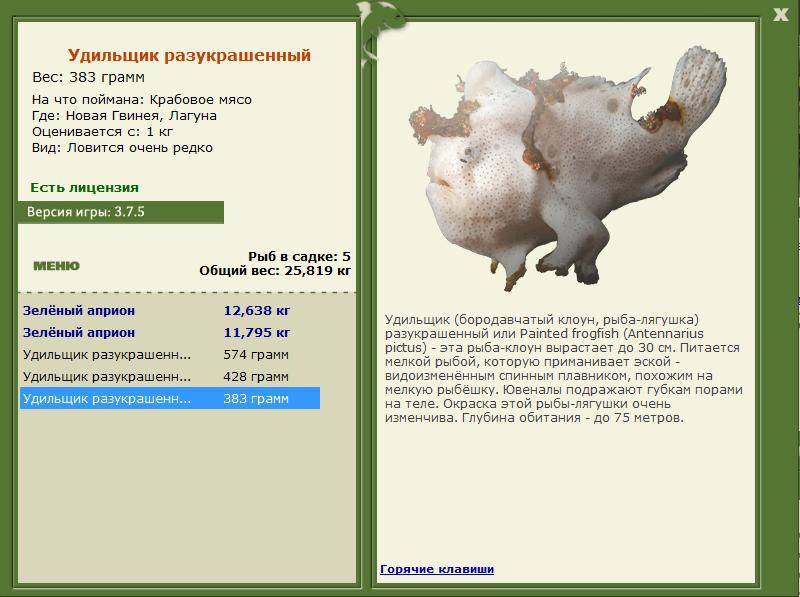
Task: Click the Вес: 383 грамм text
Action: tap(88, 77)
